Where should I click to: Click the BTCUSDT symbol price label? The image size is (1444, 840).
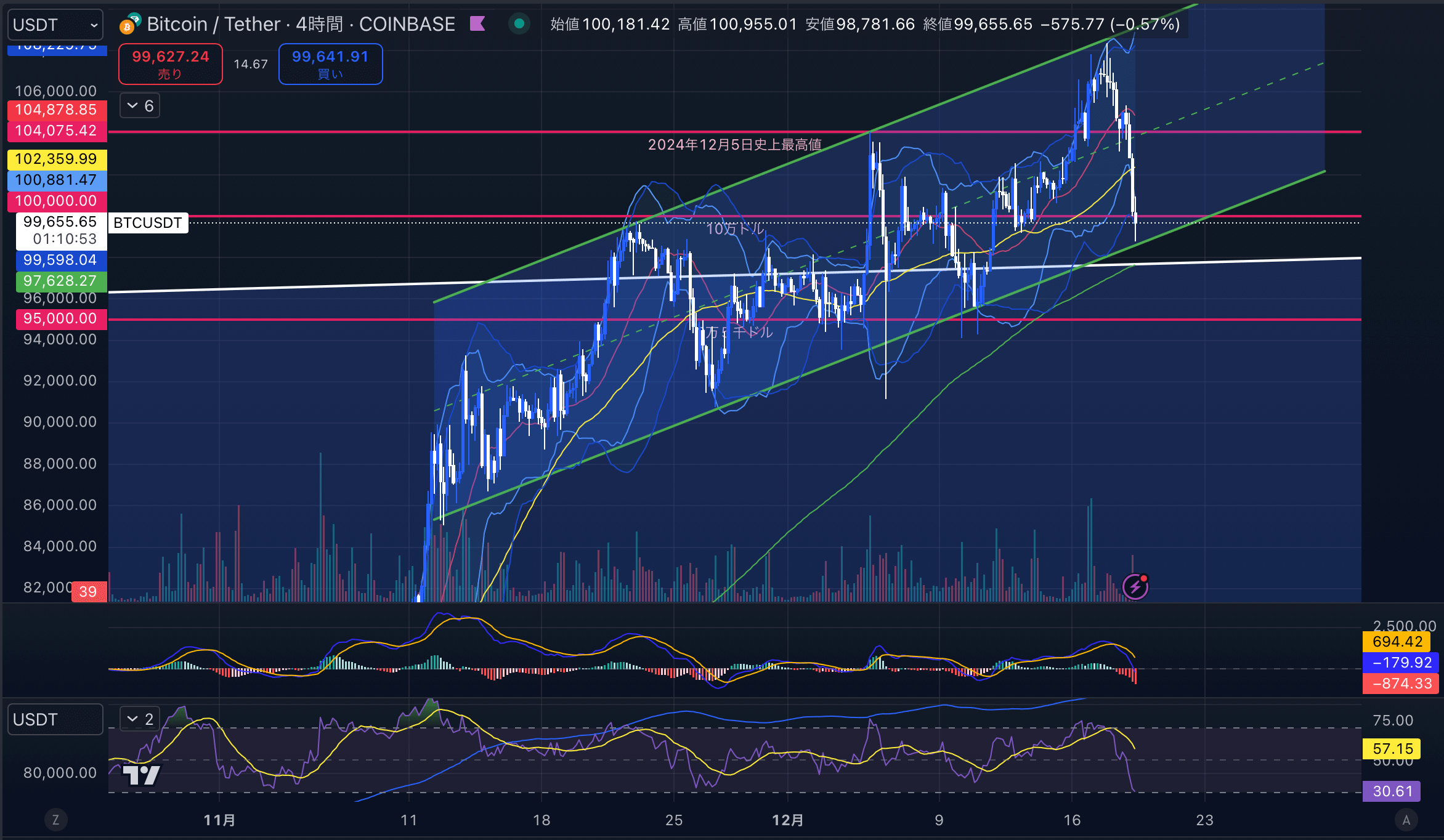[148, 222]
